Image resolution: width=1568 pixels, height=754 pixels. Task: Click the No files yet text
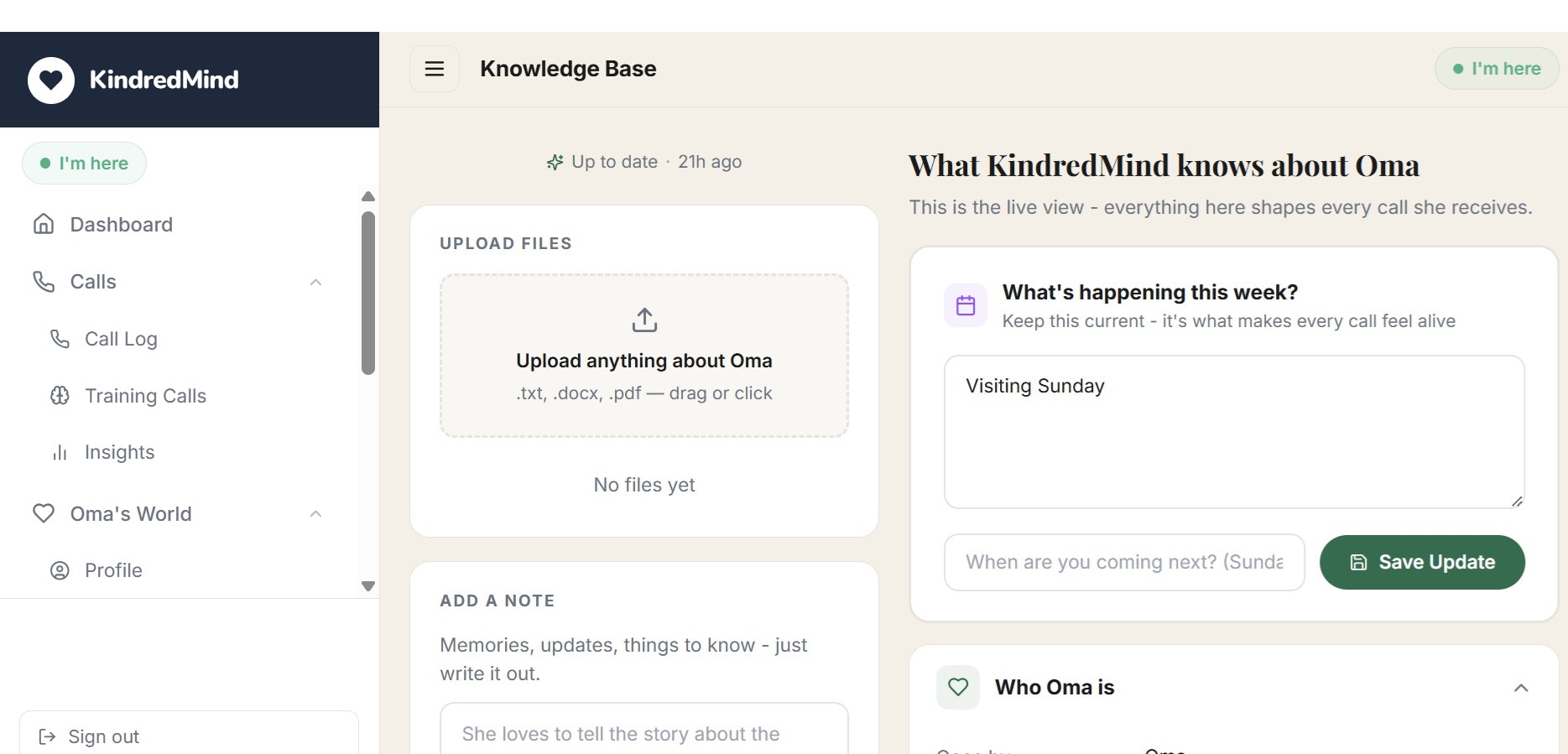click(x=644, y=485)
